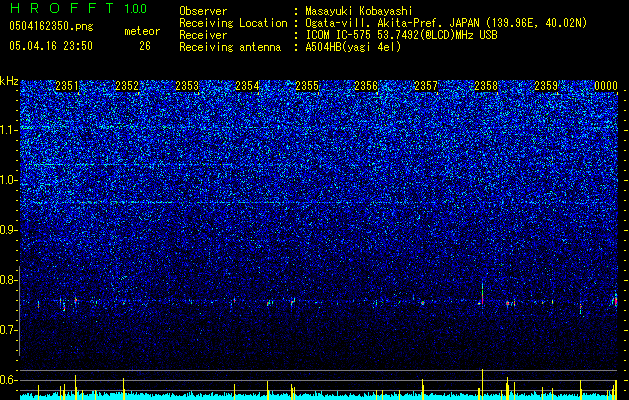Screen dimensions: 629x400
Task: Click the 2356 time marker
Action: (x=366, y=86)
